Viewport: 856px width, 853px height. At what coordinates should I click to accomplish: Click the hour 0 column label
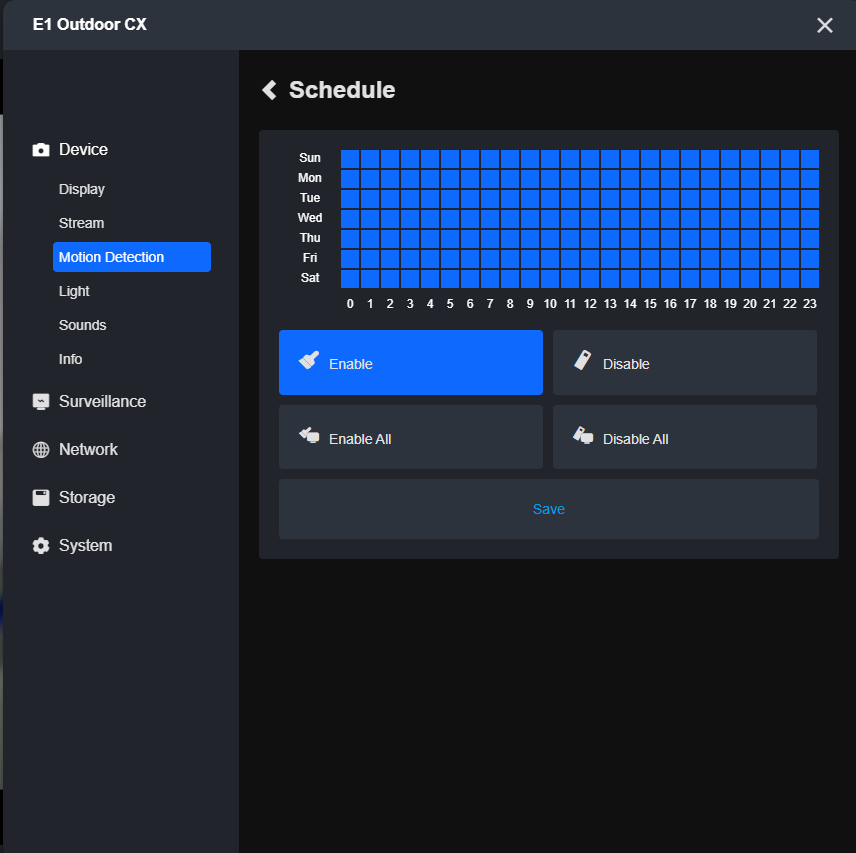pos(350,304)
